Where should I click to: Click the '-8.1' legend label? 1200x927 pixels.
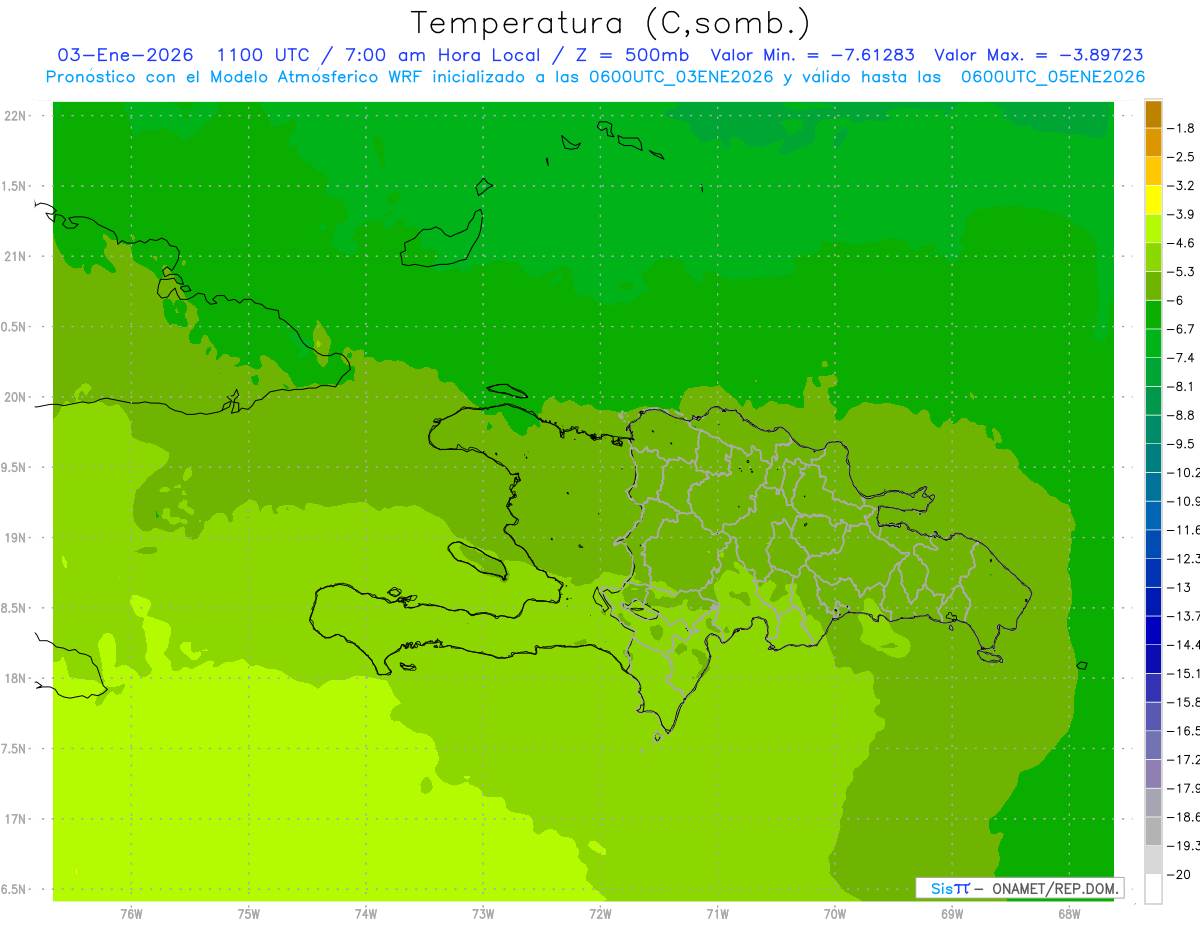[1181, 386]
